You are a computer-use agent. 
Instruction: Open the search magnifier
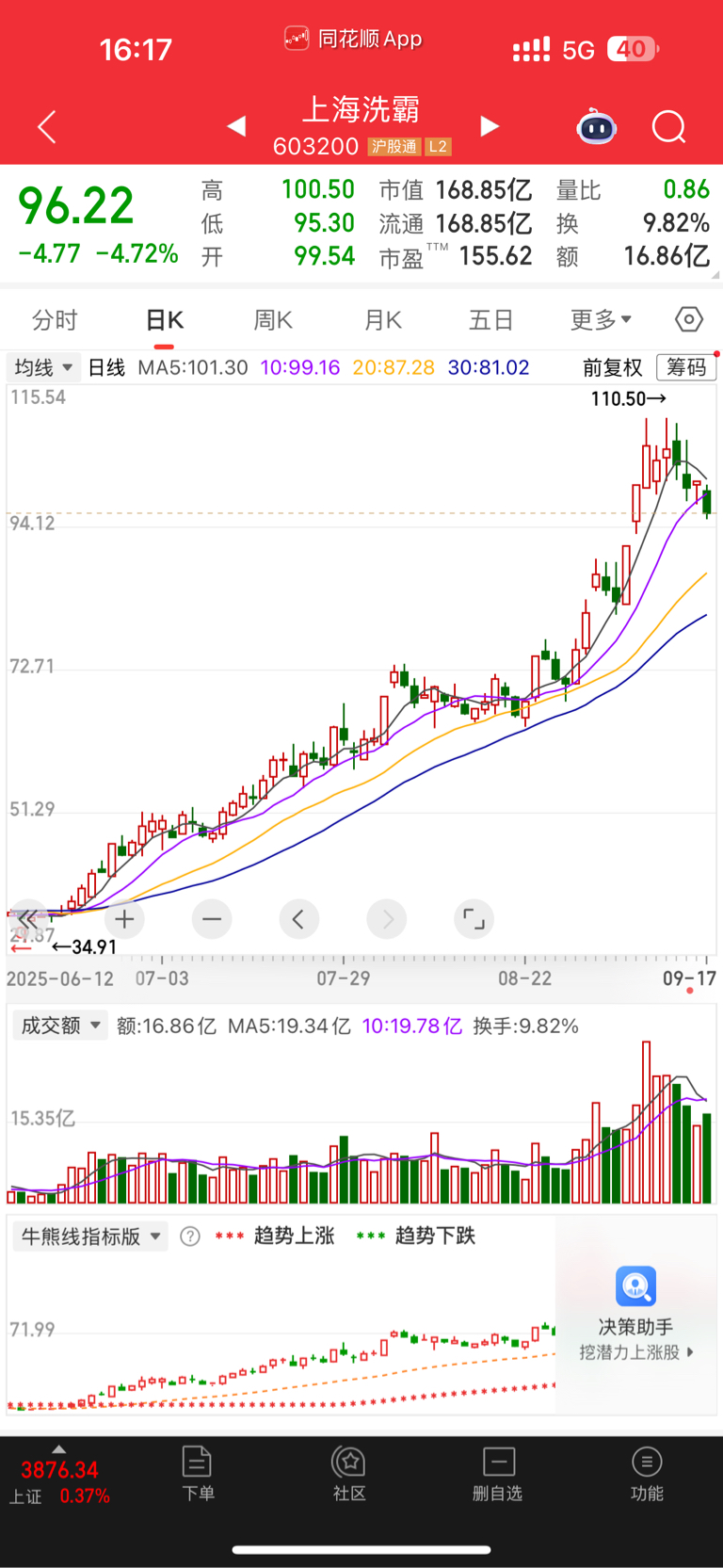pyautogui.click(x=669, y=126)
